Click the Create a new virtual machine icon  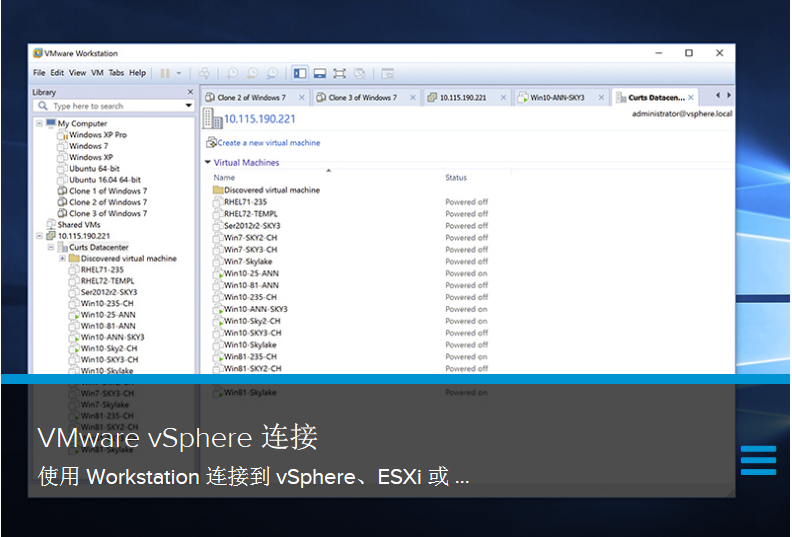[211, 142]
